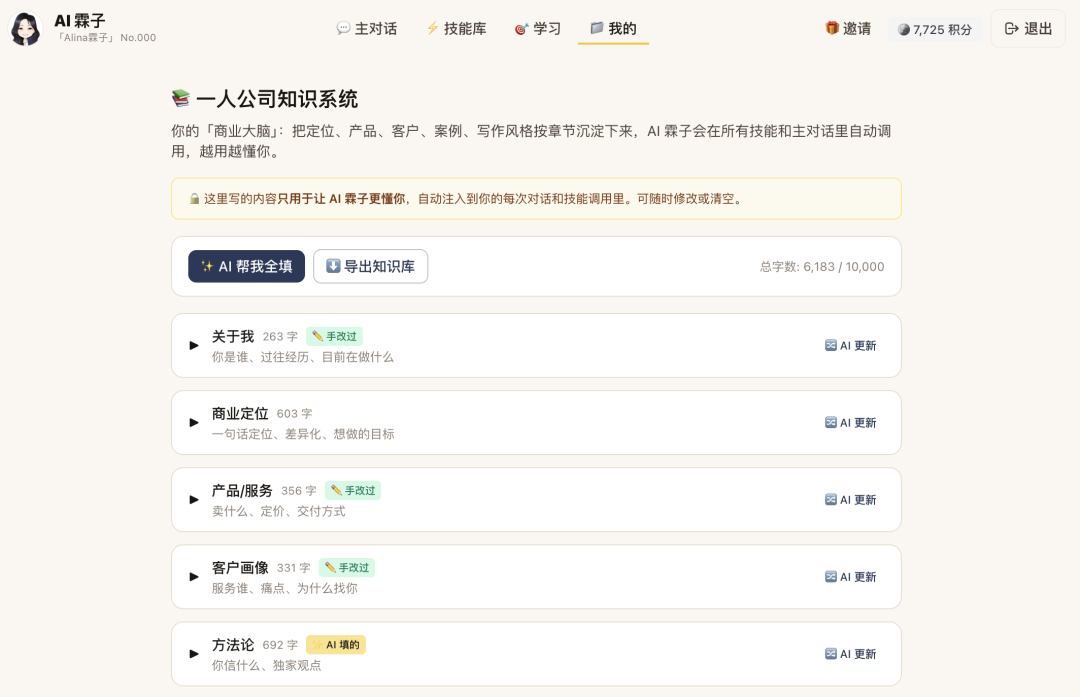
Task: Click 导出知识库 export button
Action: tap(371, 267)
